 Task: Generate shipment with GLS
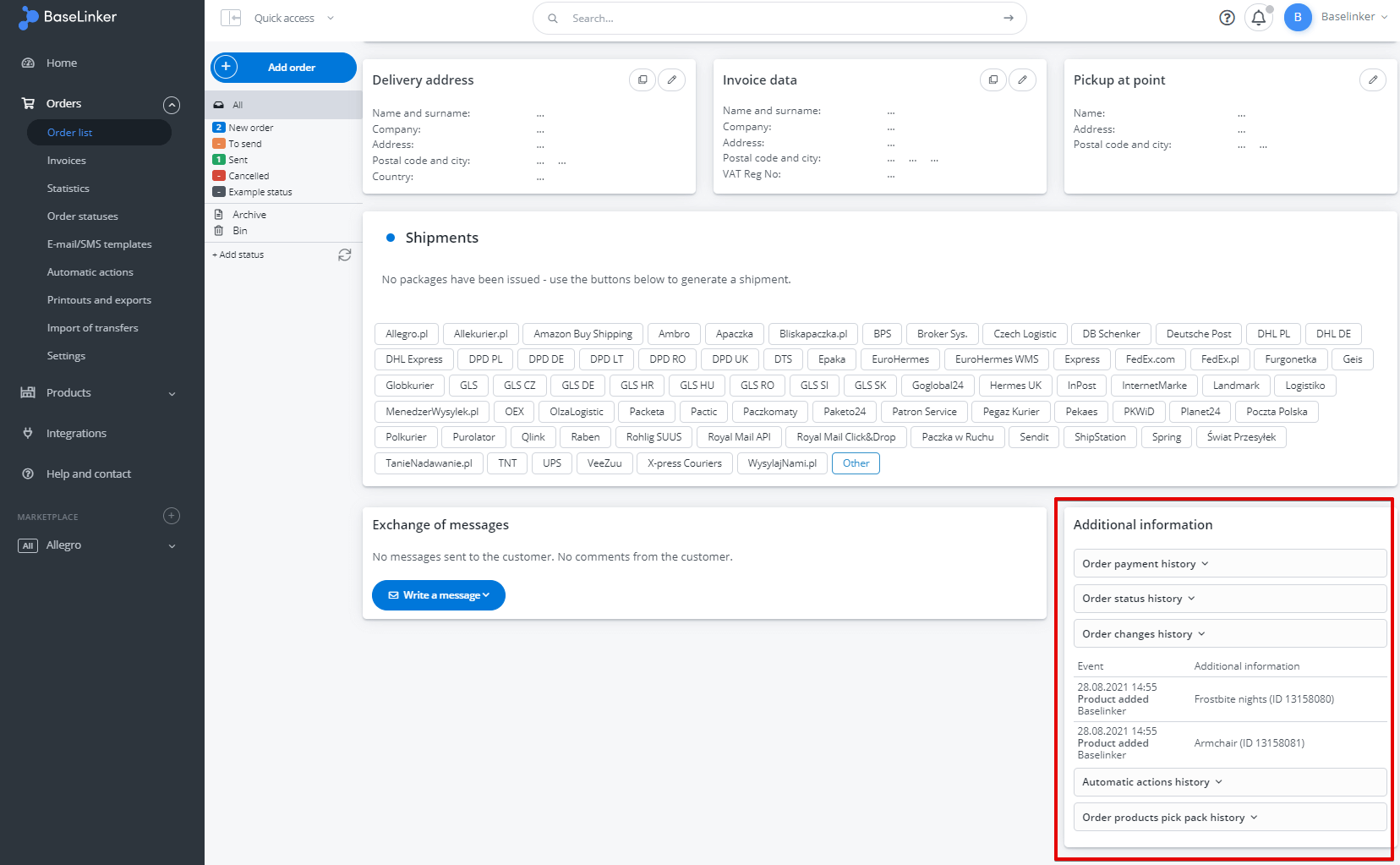468,386
